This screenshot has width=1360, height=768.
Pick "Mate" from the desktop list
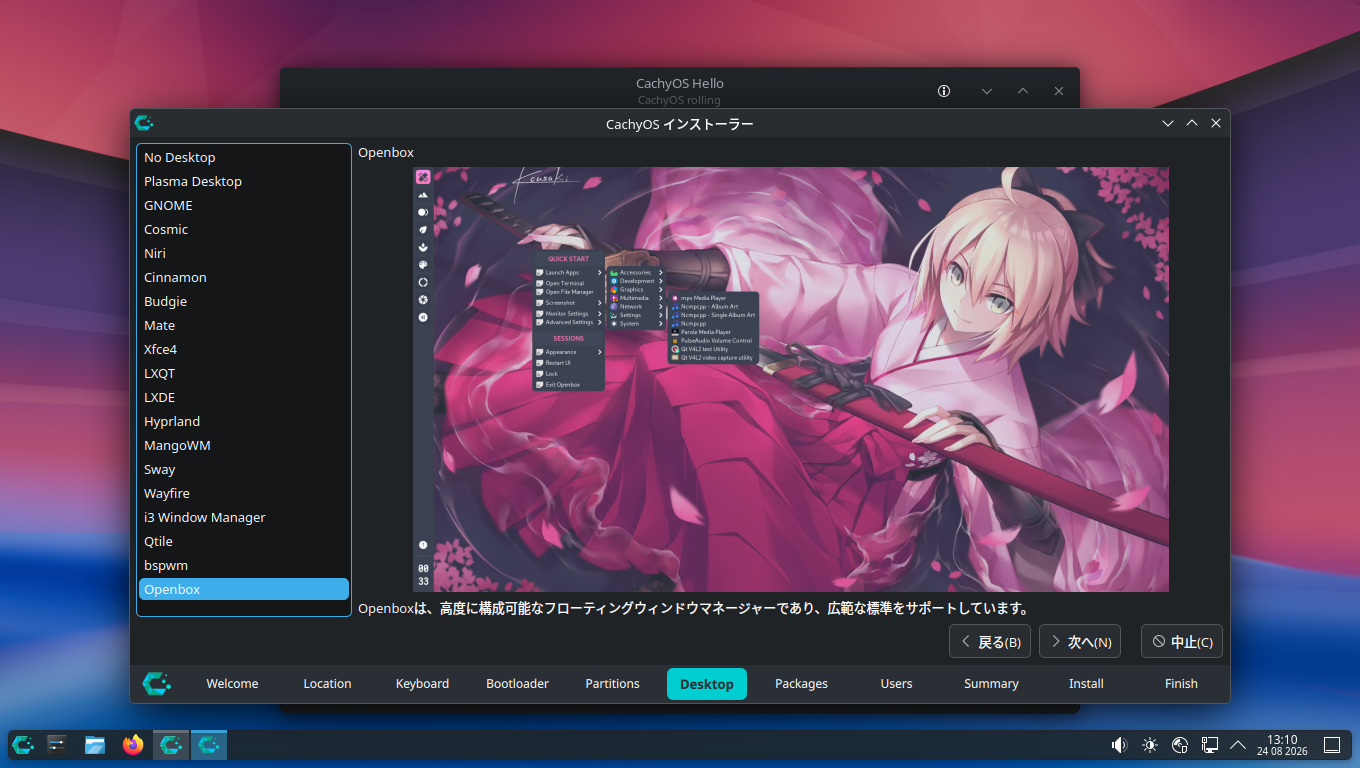tap(244, 325)
